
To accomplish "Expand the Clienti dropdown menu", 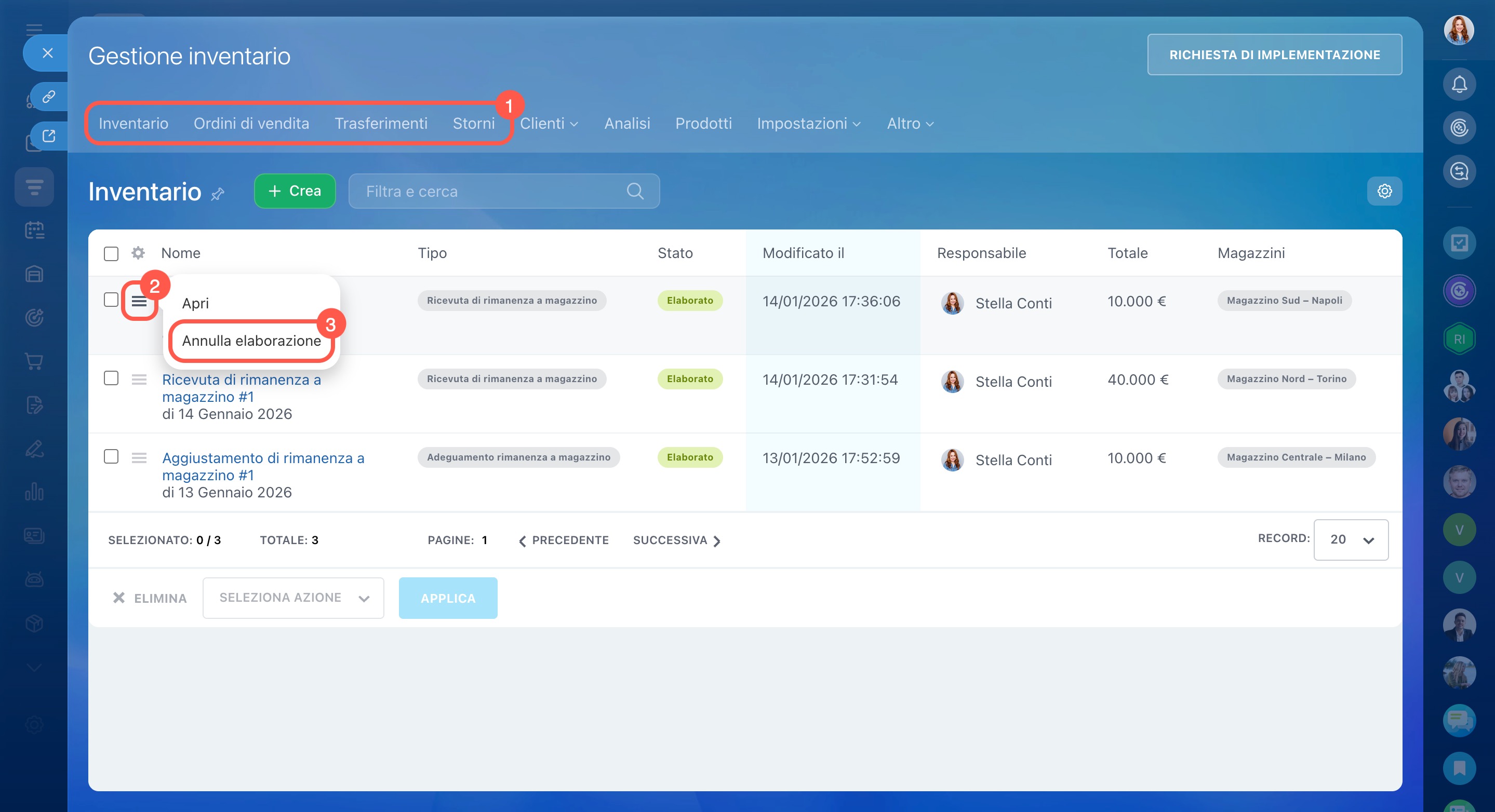I will [549, 124].
